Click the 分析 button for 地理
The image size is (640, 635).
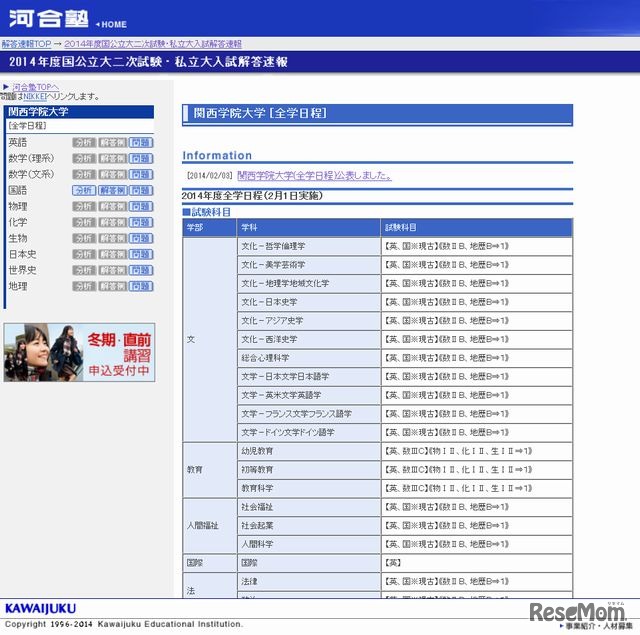tap(84, 286)
